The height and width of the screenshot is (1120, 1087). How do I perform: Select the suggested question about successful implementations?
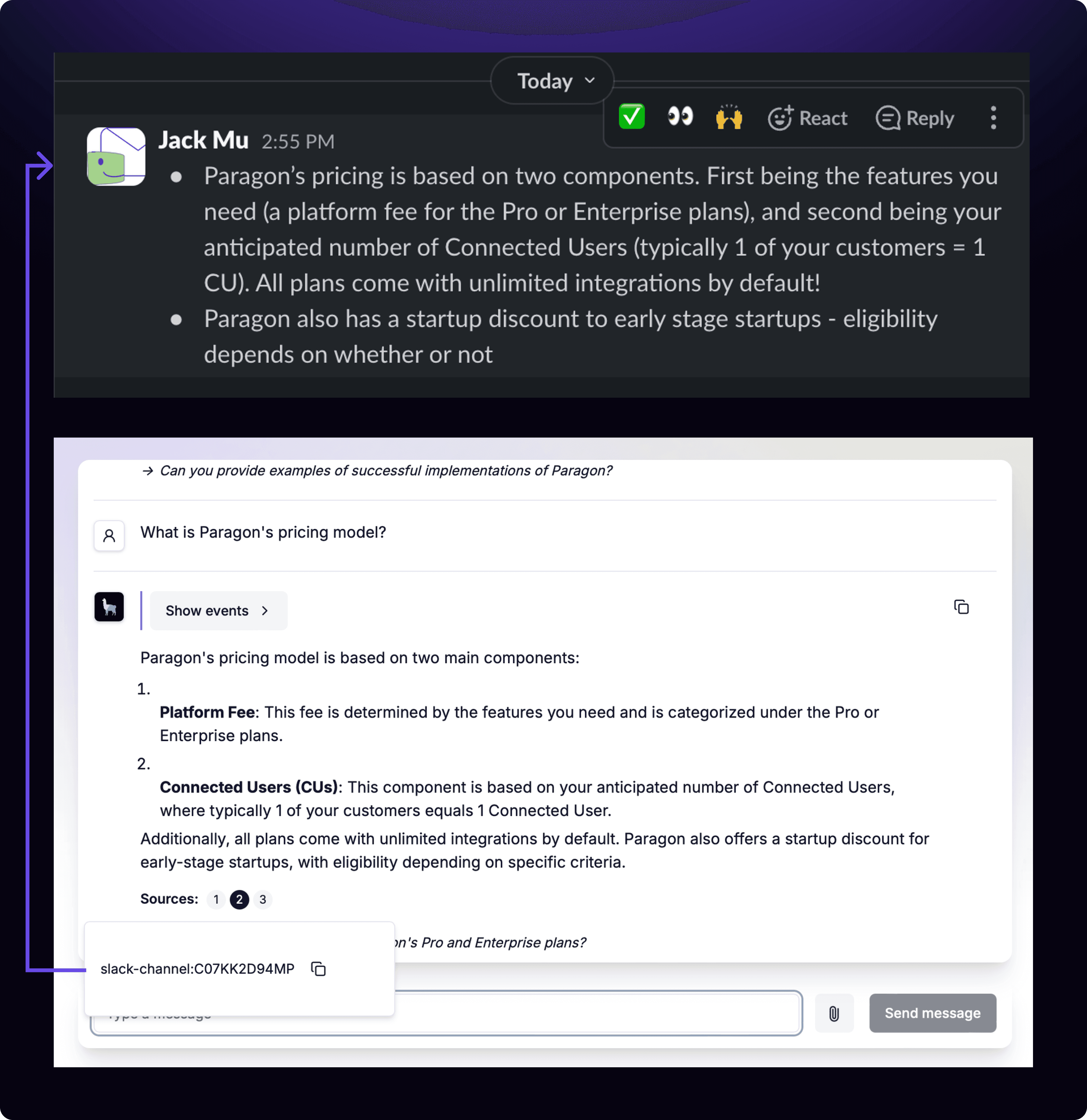point(385,471)
